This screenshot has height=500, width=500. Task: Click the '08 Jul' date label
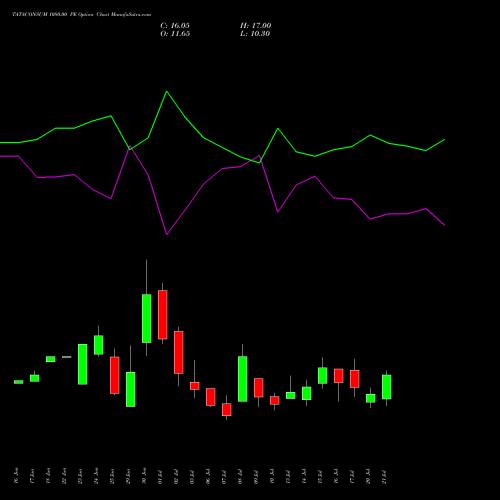click(240, 476)
